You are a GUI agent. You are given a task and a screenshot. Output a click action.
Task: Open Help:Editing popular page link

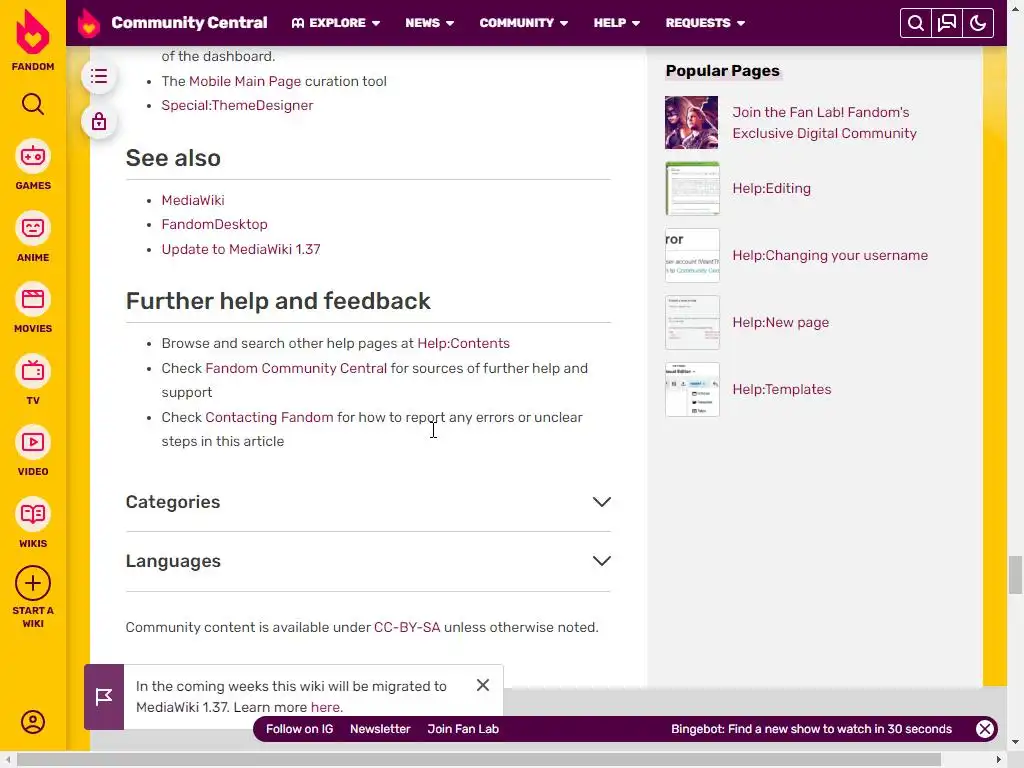coord(771,188)
